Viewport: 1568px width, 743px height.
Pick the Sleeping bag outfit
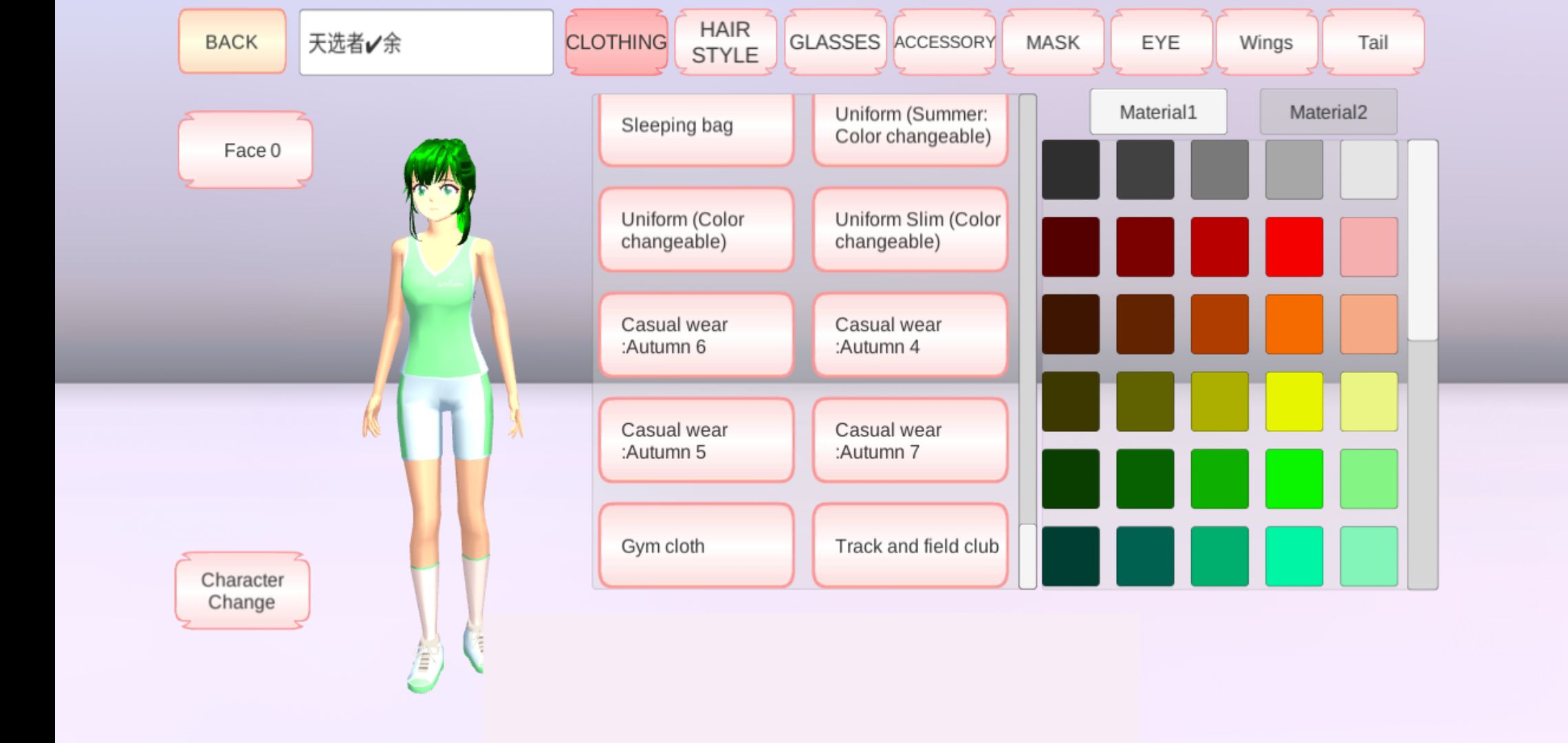pyautogui.click(x=696, y=128)
